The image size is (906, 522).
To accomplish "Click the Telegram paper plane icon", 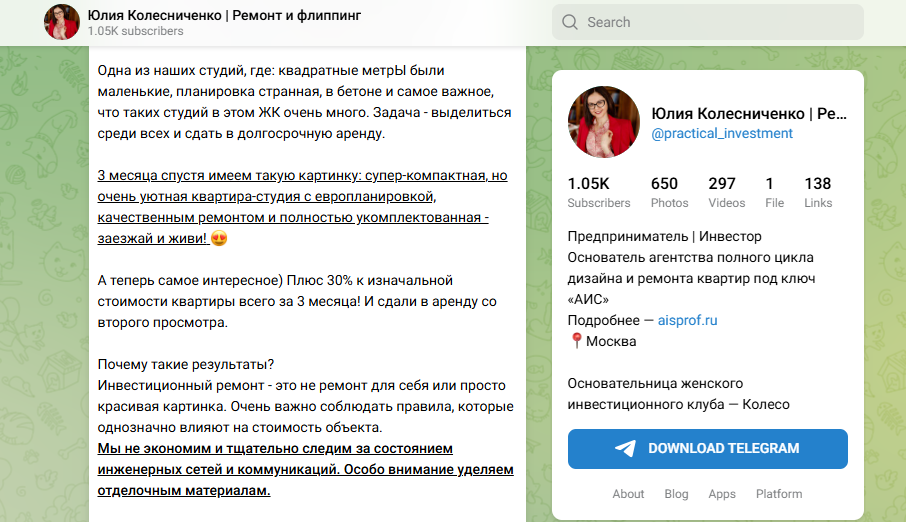I will click(625, 449).
